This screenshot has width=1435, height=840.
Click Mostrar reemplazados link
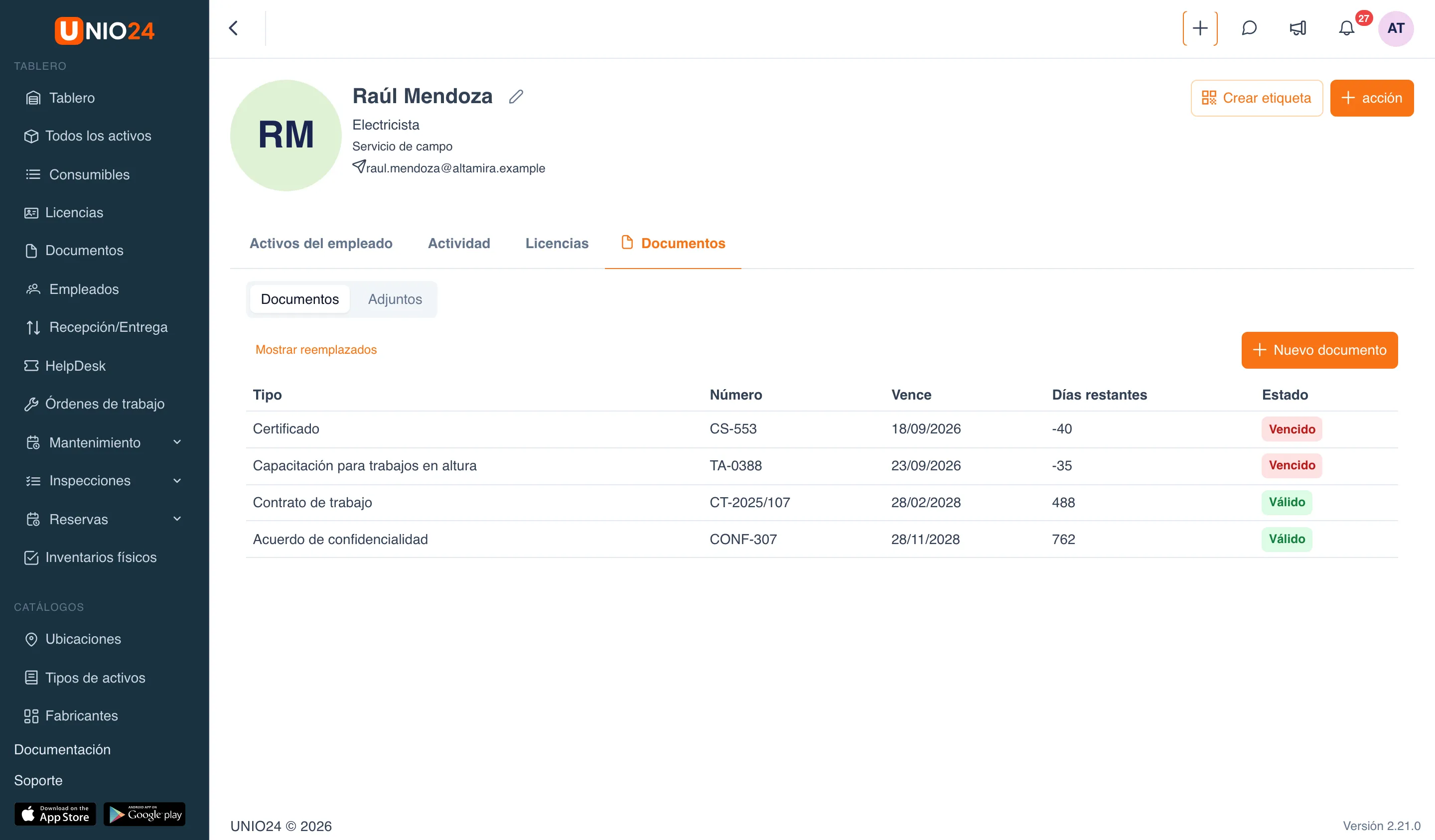click(x=316, y=350)
